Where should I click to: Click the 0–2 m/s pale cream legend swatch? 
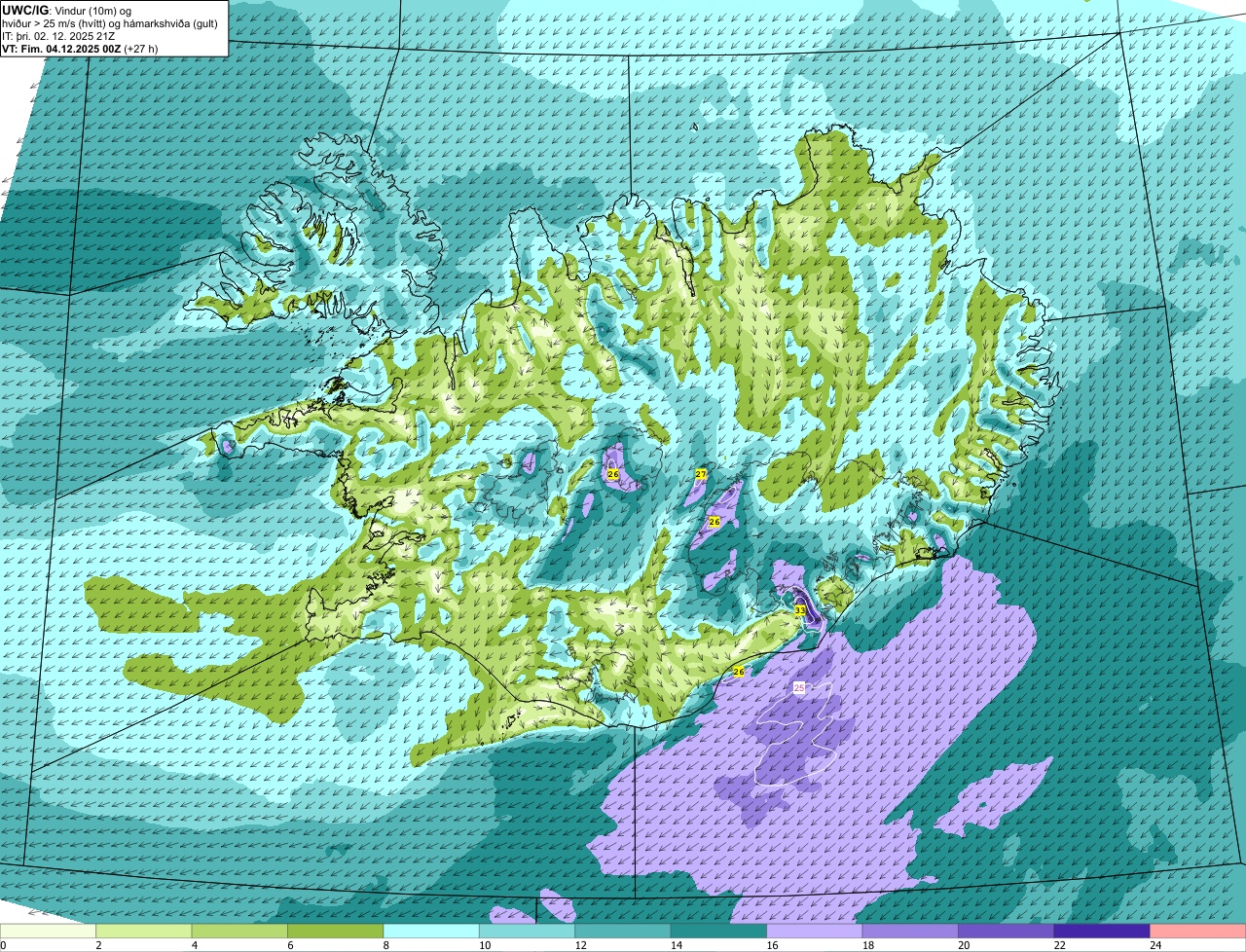[49, 931]
